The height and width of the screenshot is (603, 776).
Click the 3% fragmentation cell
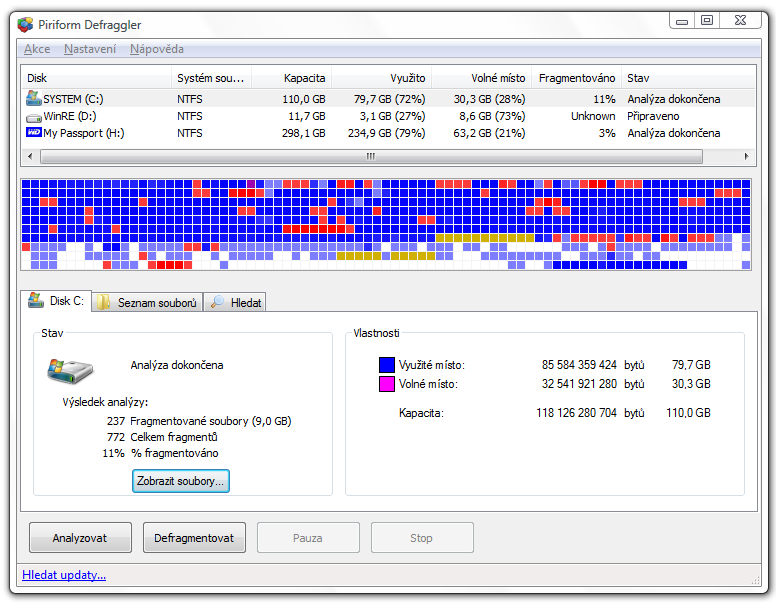pyautogui.click(x=607, y=133)
